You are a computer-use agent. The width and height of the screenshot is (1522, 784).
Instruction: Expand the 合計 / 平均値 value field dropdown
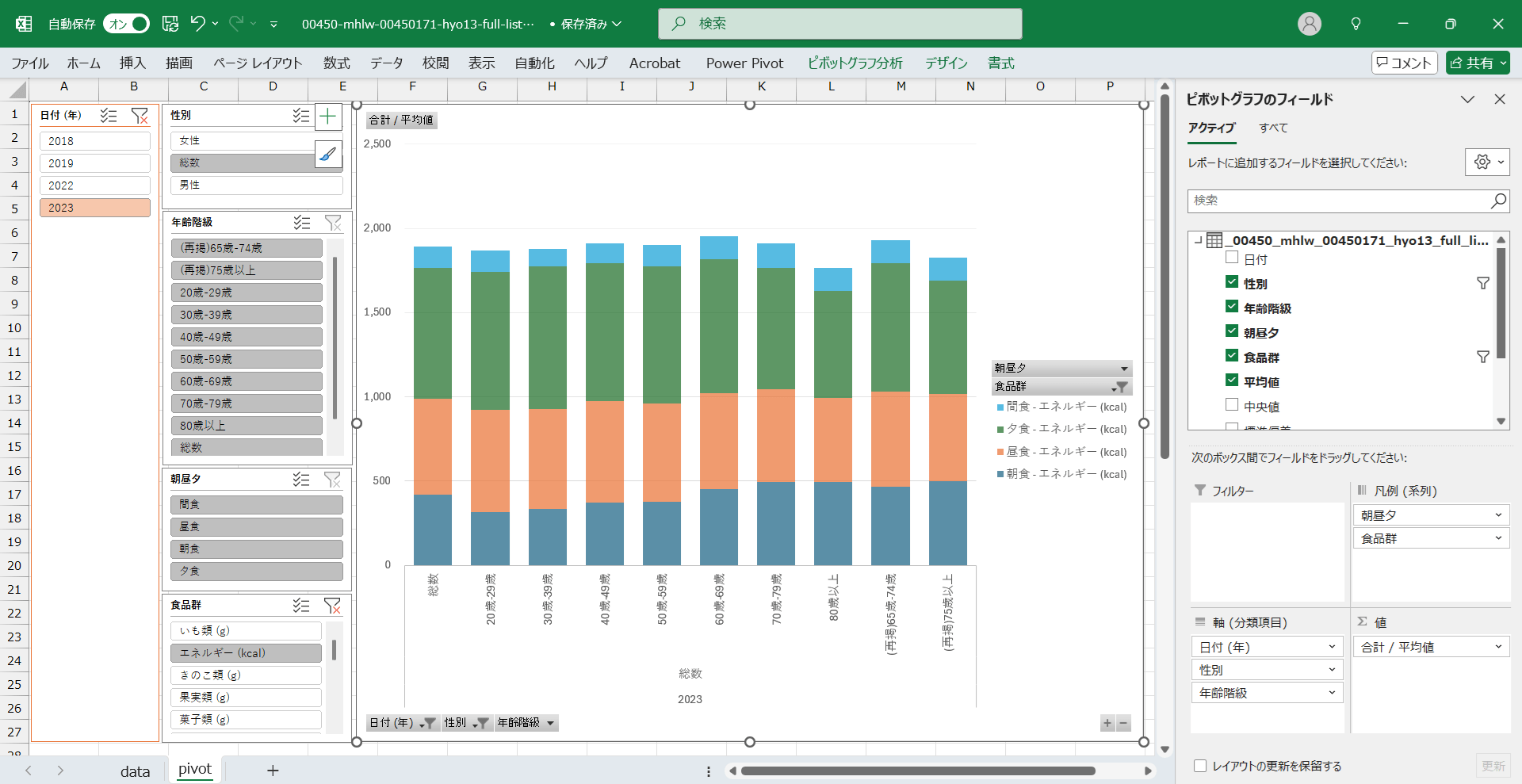1497,647
